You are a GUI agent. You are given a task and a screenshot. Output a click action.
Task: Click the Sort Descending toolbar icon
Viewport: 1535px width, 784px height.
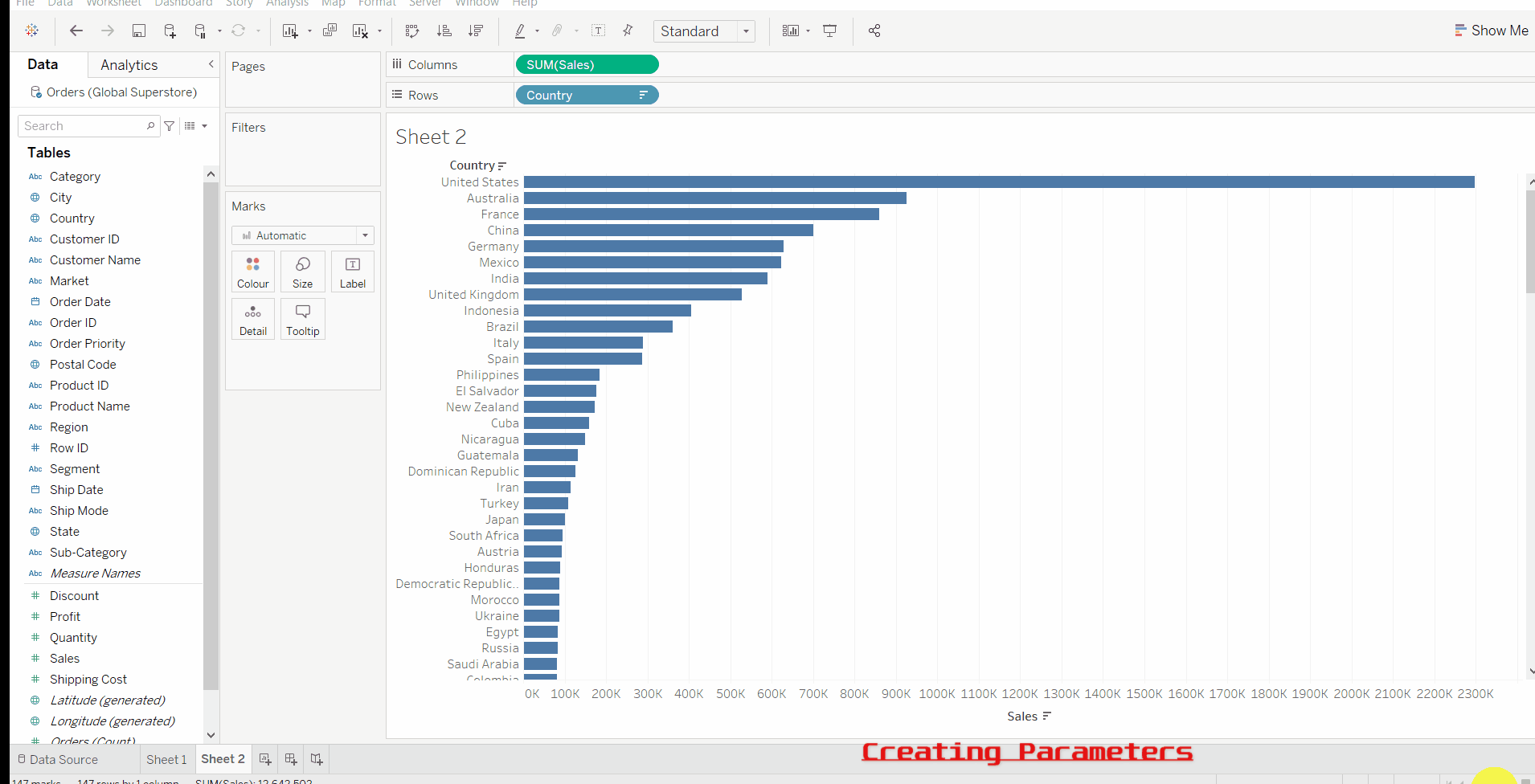pyautogui.click(x=476, y=31)
